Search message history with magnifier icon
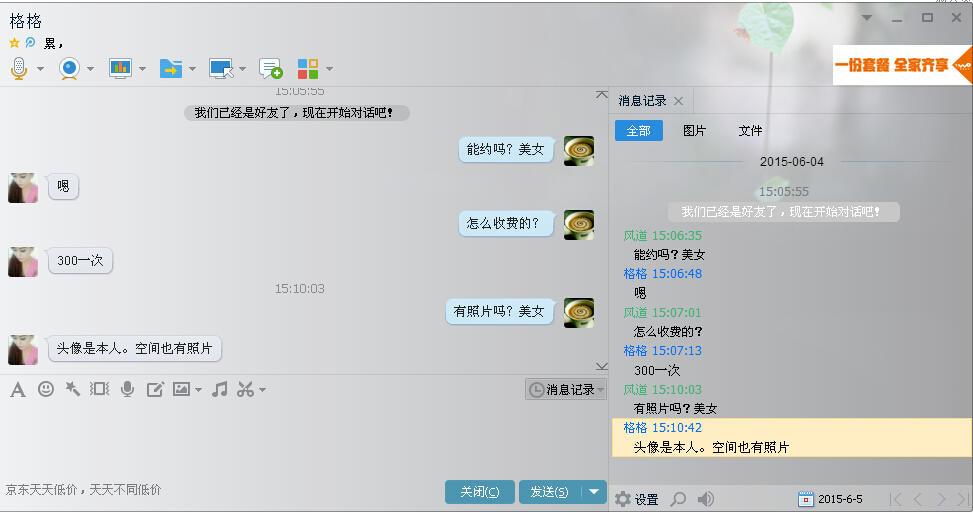This screenshot has height=512, width=973. (678, 499)
